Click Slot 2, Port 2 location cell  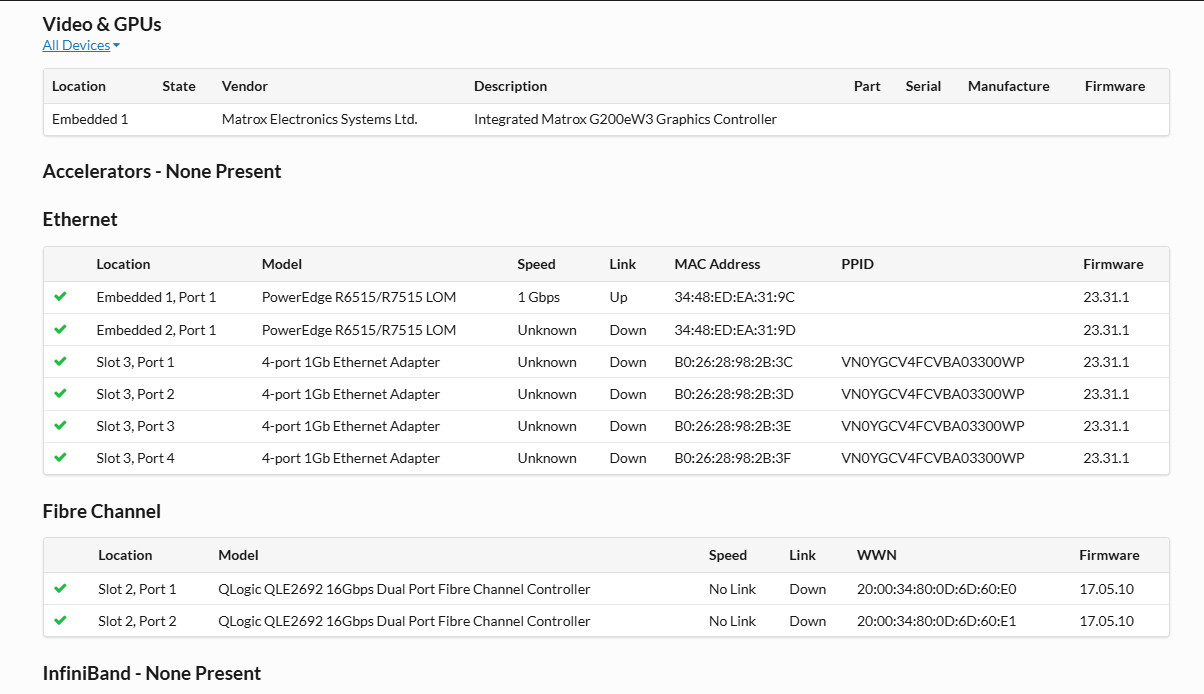tap(137, 620)
